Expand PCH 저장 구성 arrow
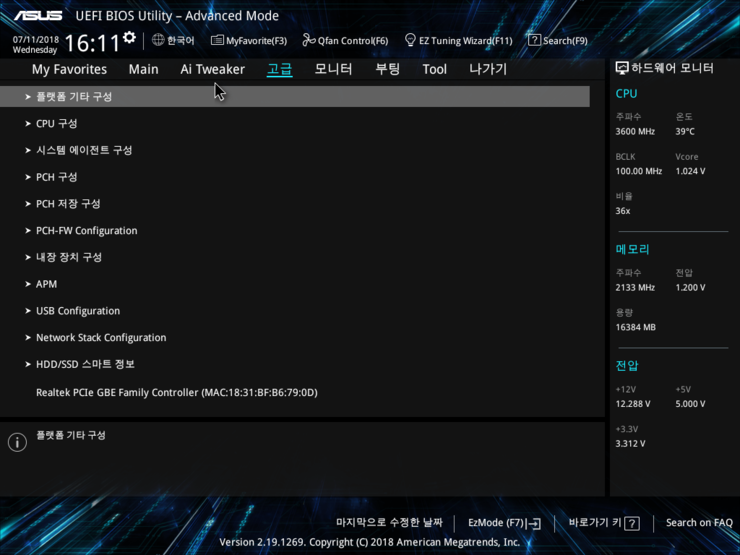 28,204
